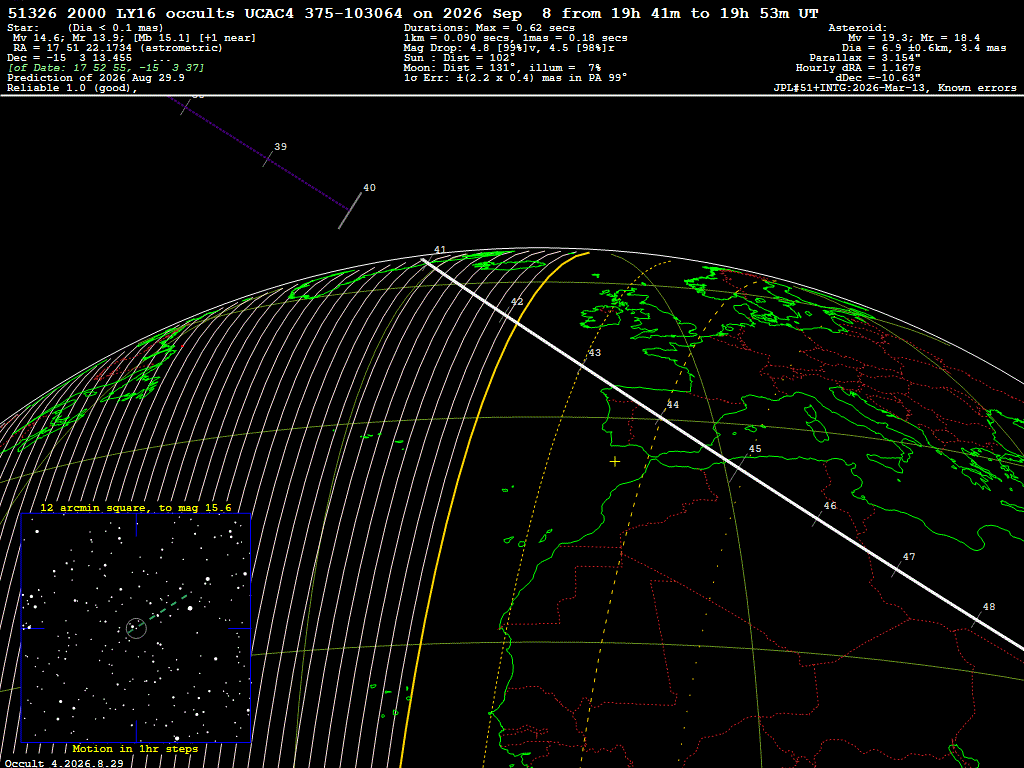Click the green dashed asteroid motion line
The height and width of the screenshot is (768, 1024).
[x=167, y=607]
